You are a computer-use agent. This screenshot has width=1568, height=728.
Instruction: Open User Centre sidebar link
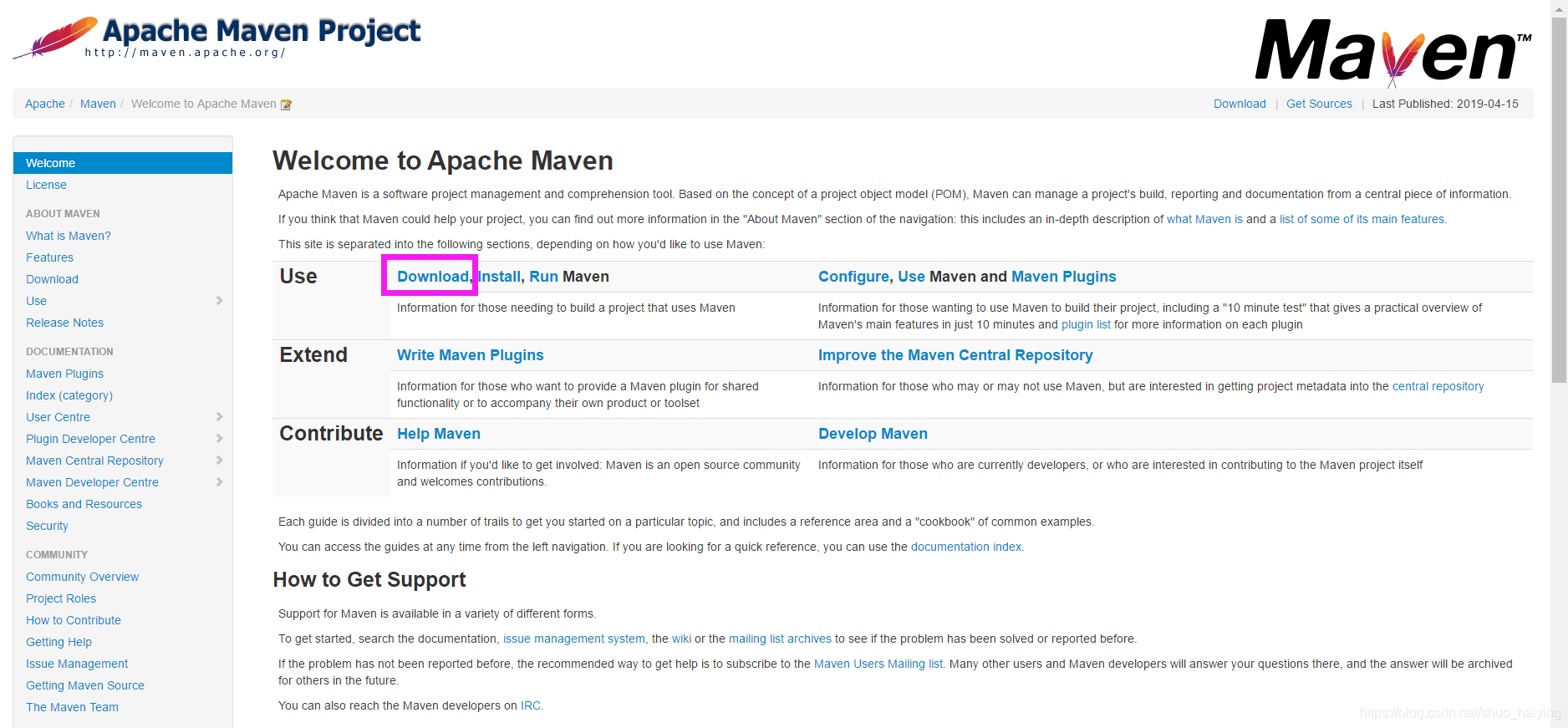[x=58, y=417]
